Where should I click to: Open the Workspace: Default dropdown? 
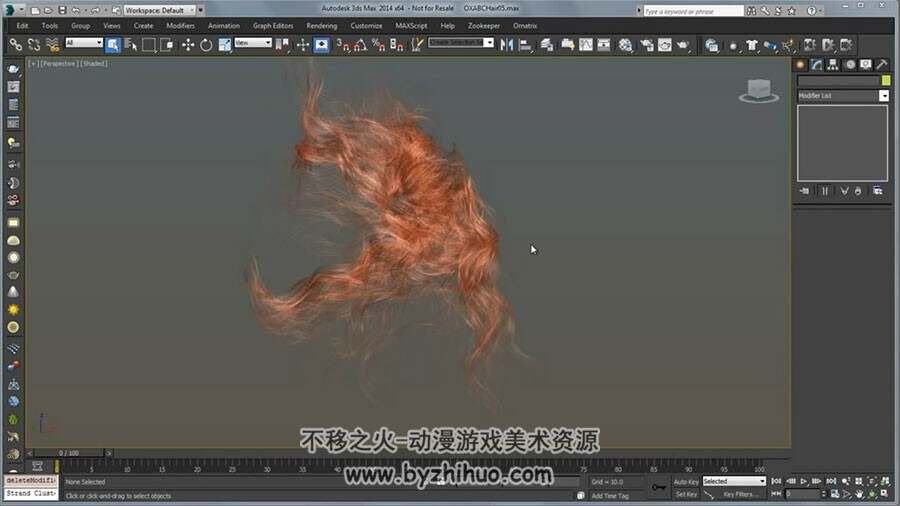(x=160, y=10)
